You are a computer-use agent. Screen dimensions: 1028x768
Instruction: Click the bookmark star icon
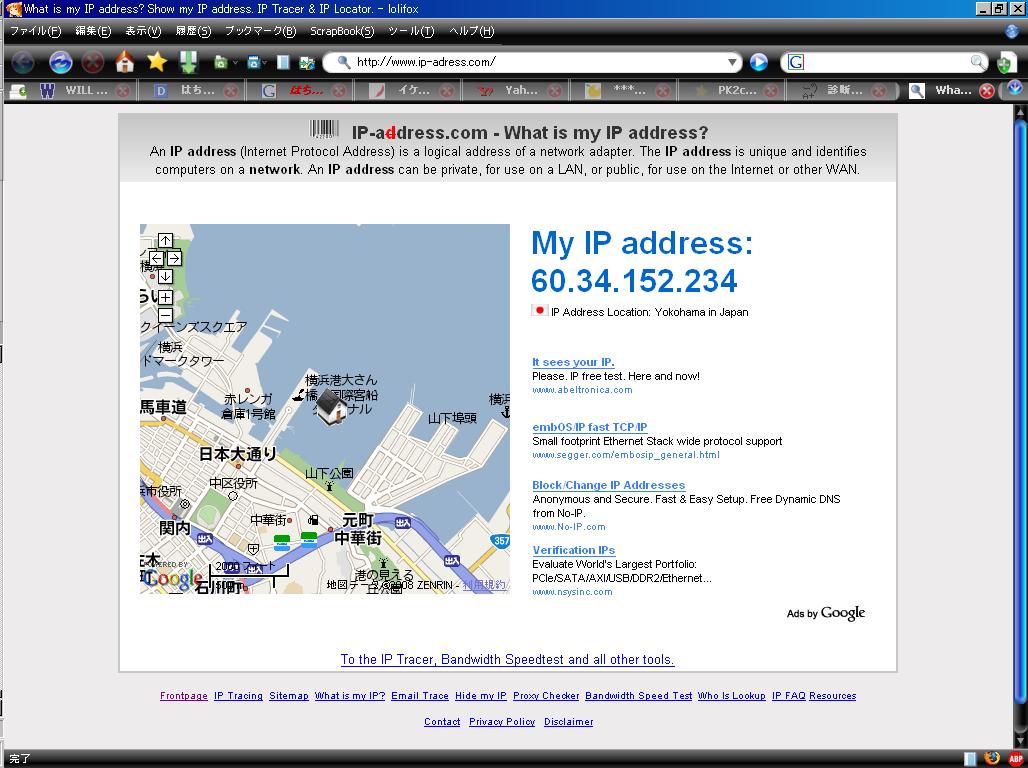coord(157,62)
